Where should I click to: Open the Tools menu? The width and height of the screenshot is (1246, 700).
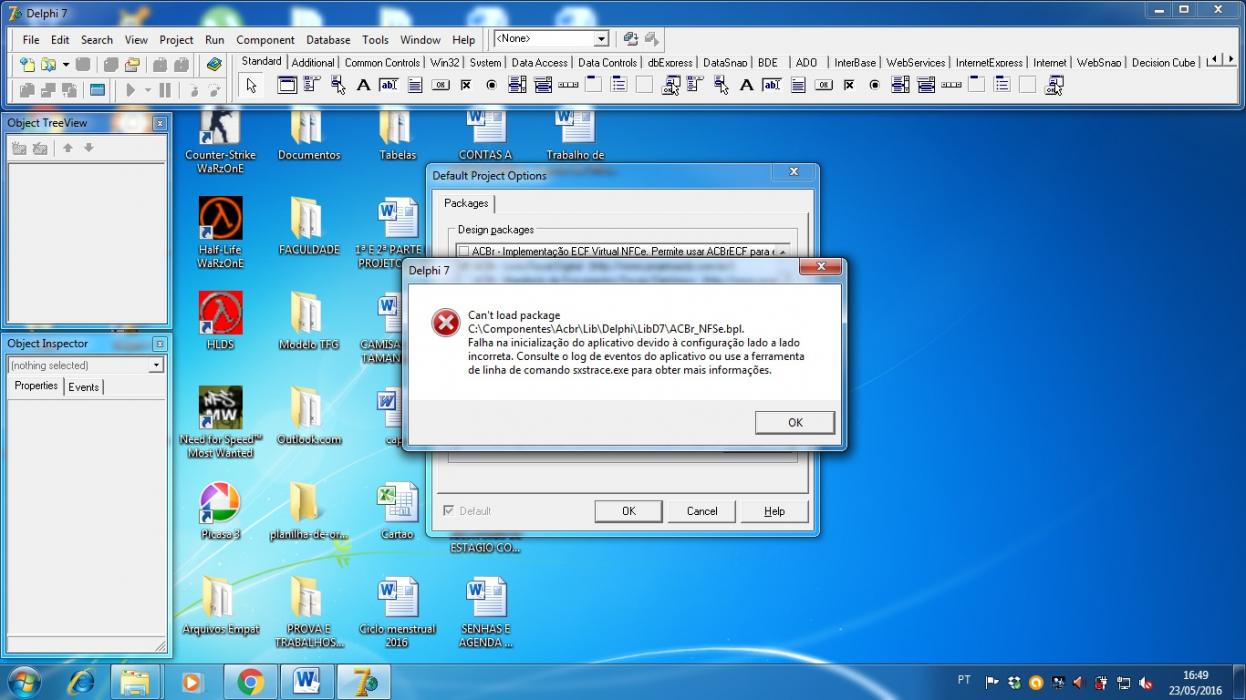click(375, 40)
